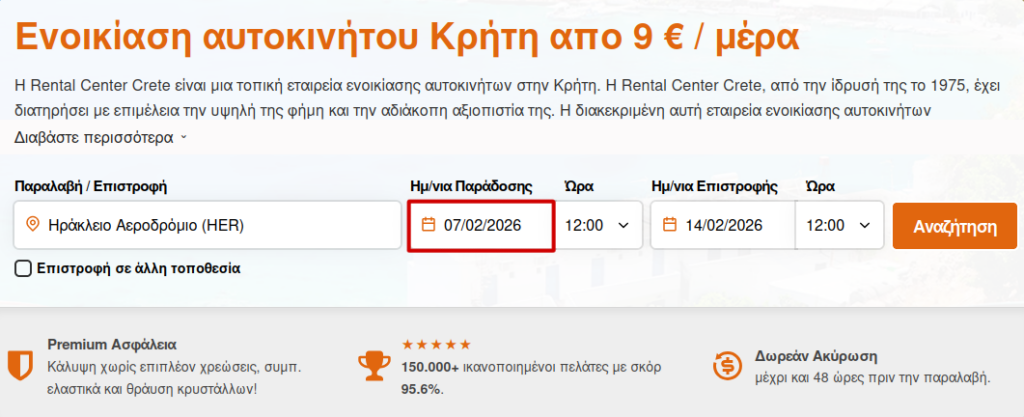Click the location pin icon in pickup field

[x=32, y=225]
